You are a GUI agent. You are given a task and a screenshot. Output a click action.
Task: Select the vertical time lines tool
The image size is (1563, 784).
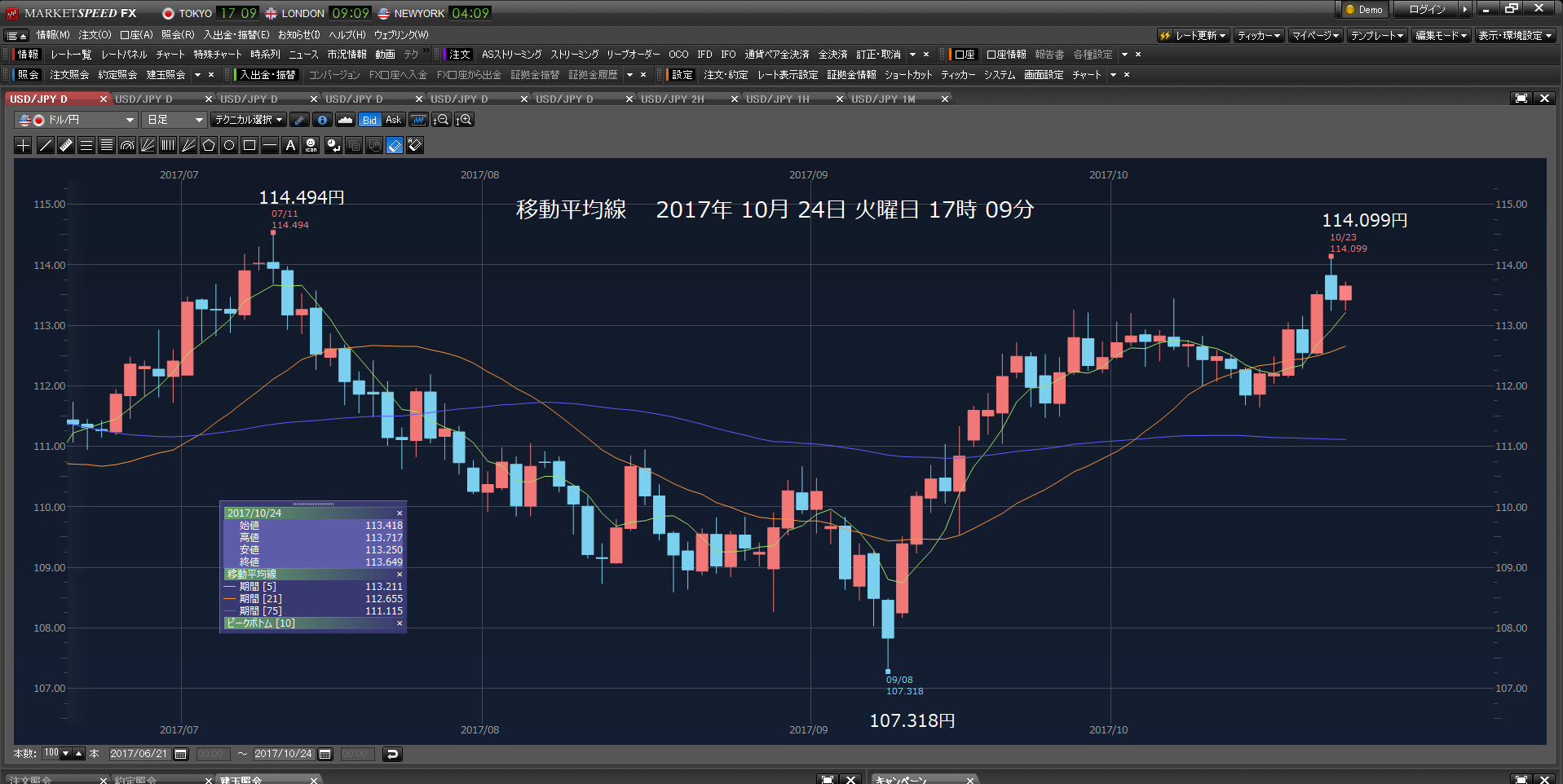pos(168,145)
